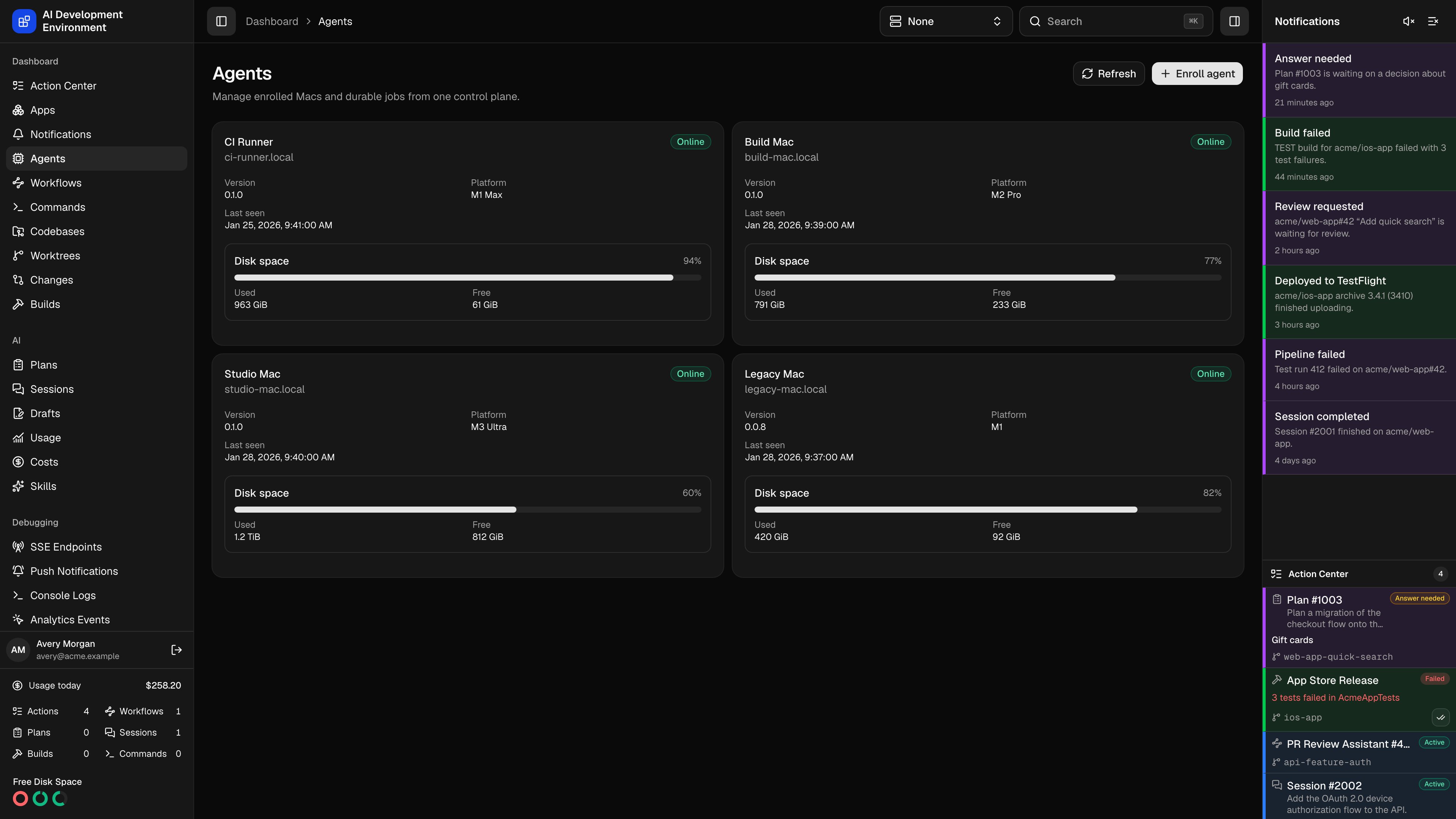Screen dimensions: 1456x819
Task: Click the Enroll agent button
Action: (1197, 74)
